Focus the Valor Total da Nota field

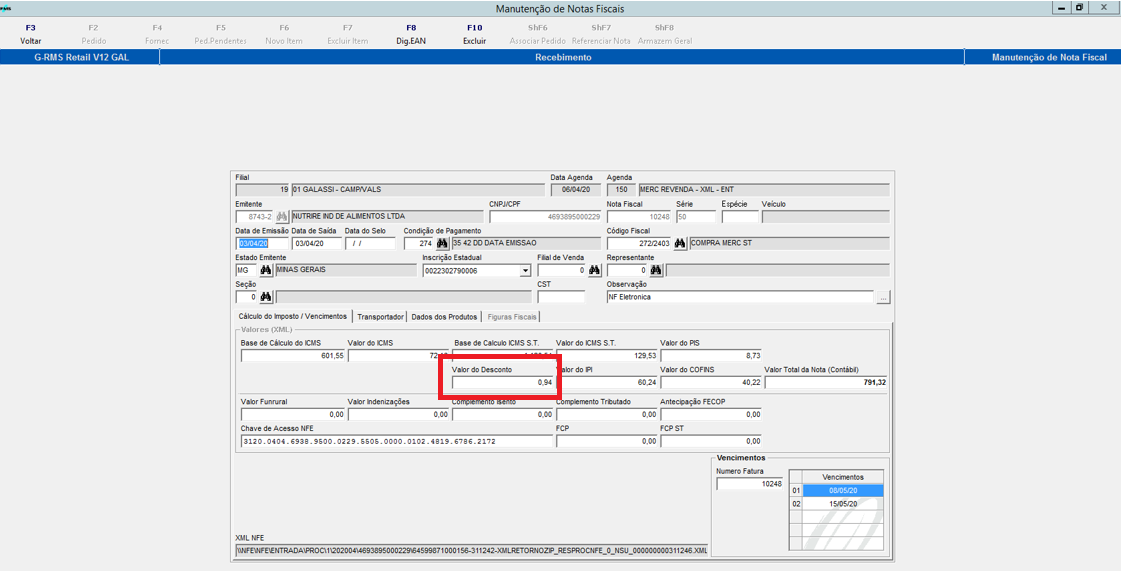826,383
